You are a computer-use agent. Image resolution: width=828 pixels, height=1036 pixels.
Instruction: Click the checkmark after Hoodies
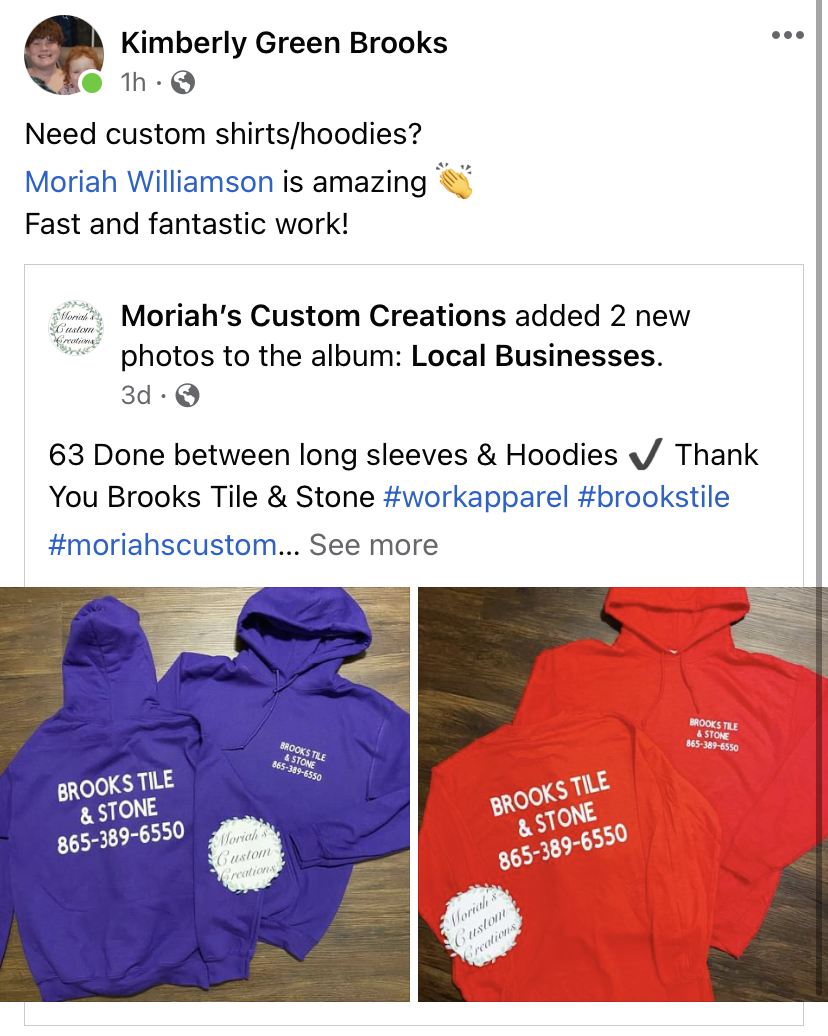pos(645,455)
